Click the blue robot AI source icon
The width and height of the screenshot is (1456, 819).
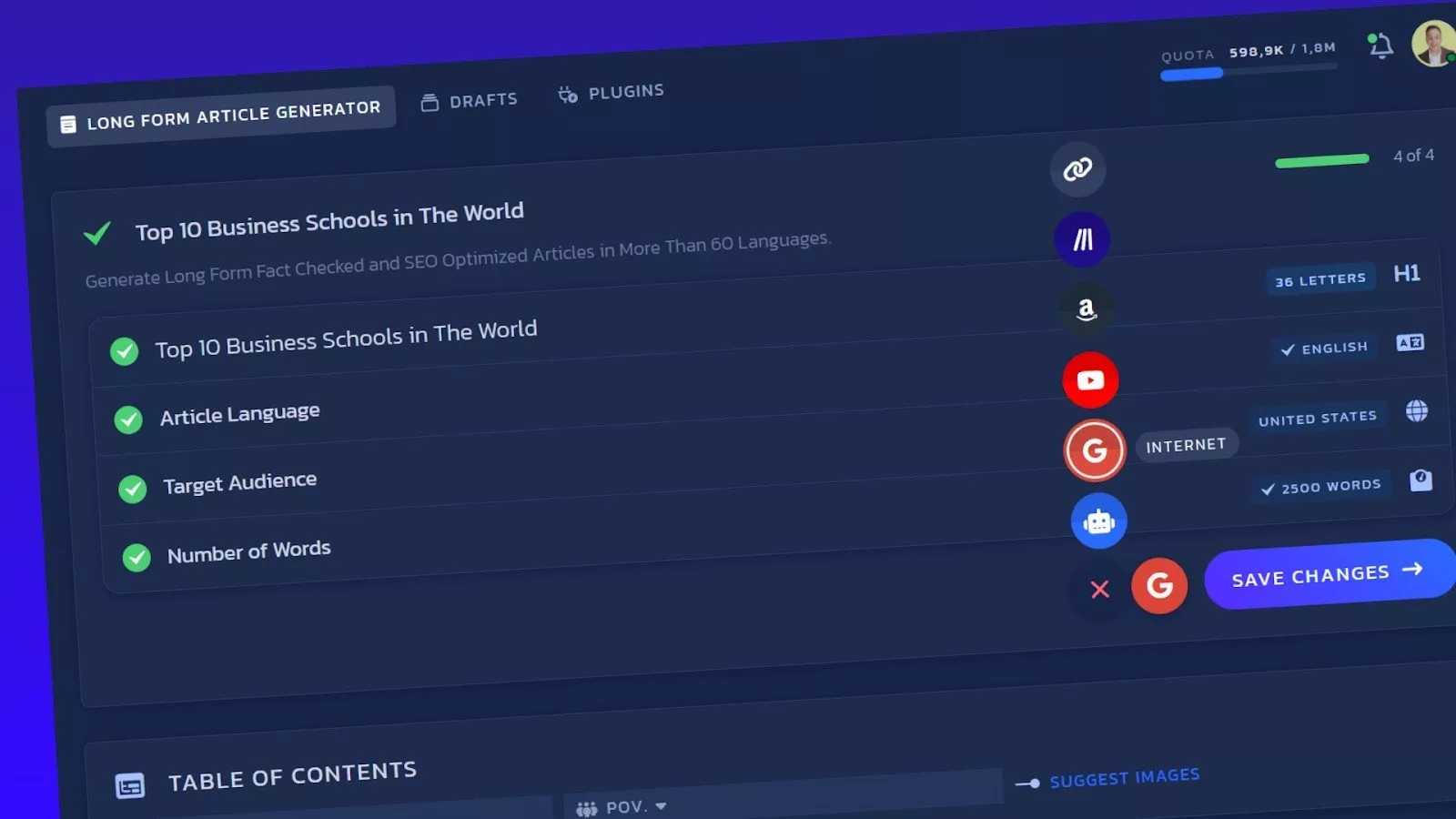tap(1098, 521)
